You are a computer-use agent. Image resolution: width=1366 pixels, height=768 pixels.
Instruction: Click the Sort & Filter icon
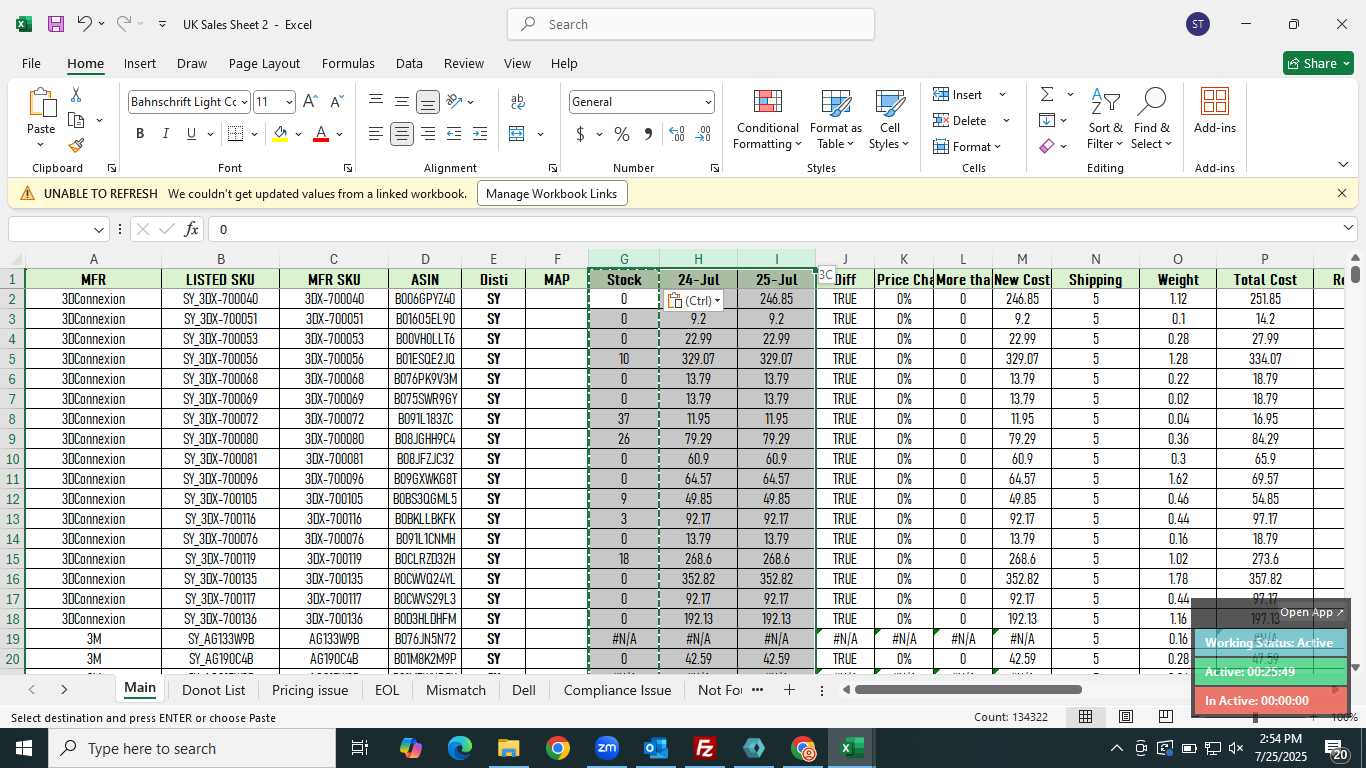(1105, 102)
